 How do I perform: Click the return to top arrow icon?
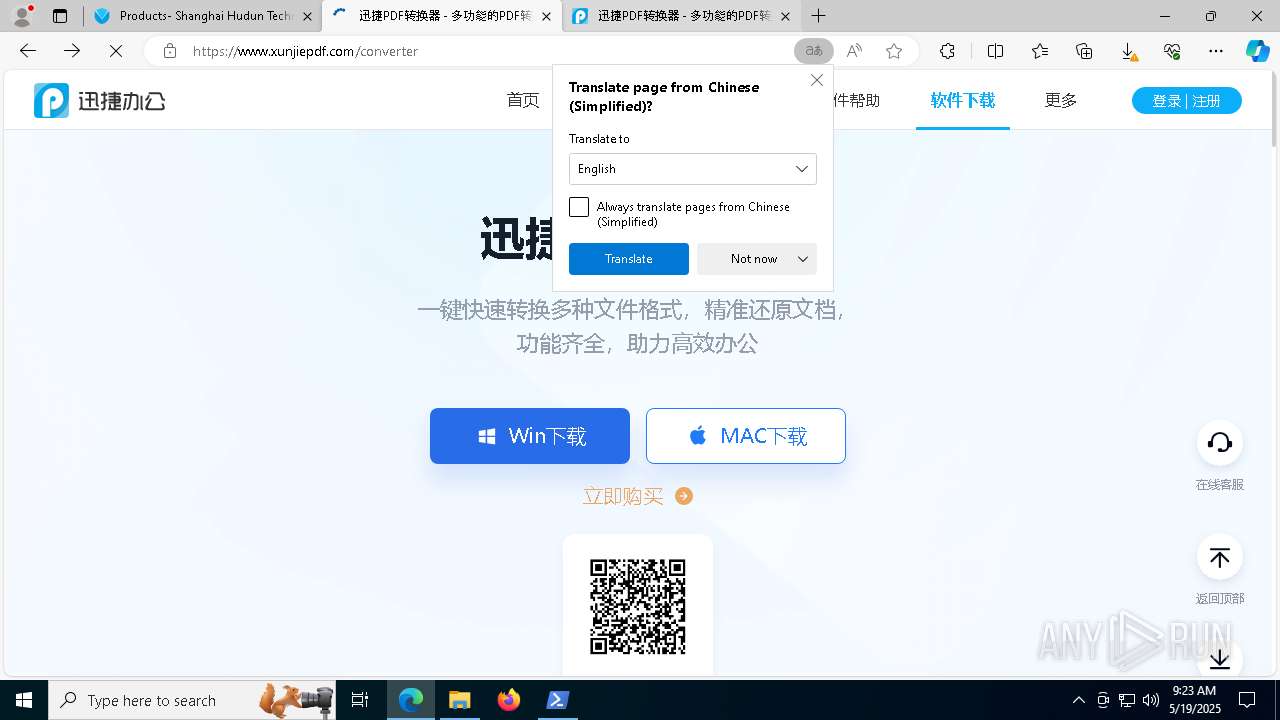click(x=1220, y=557)
